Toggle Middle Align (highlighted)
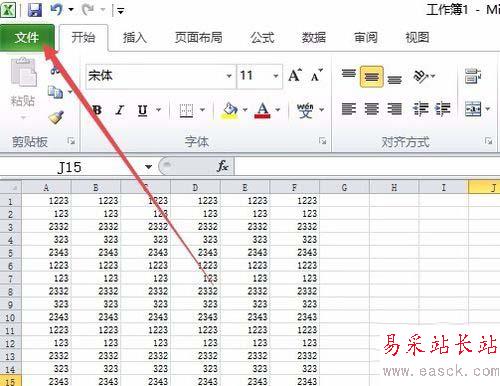Screen dimensions: 500x386 tap(372, 77)
